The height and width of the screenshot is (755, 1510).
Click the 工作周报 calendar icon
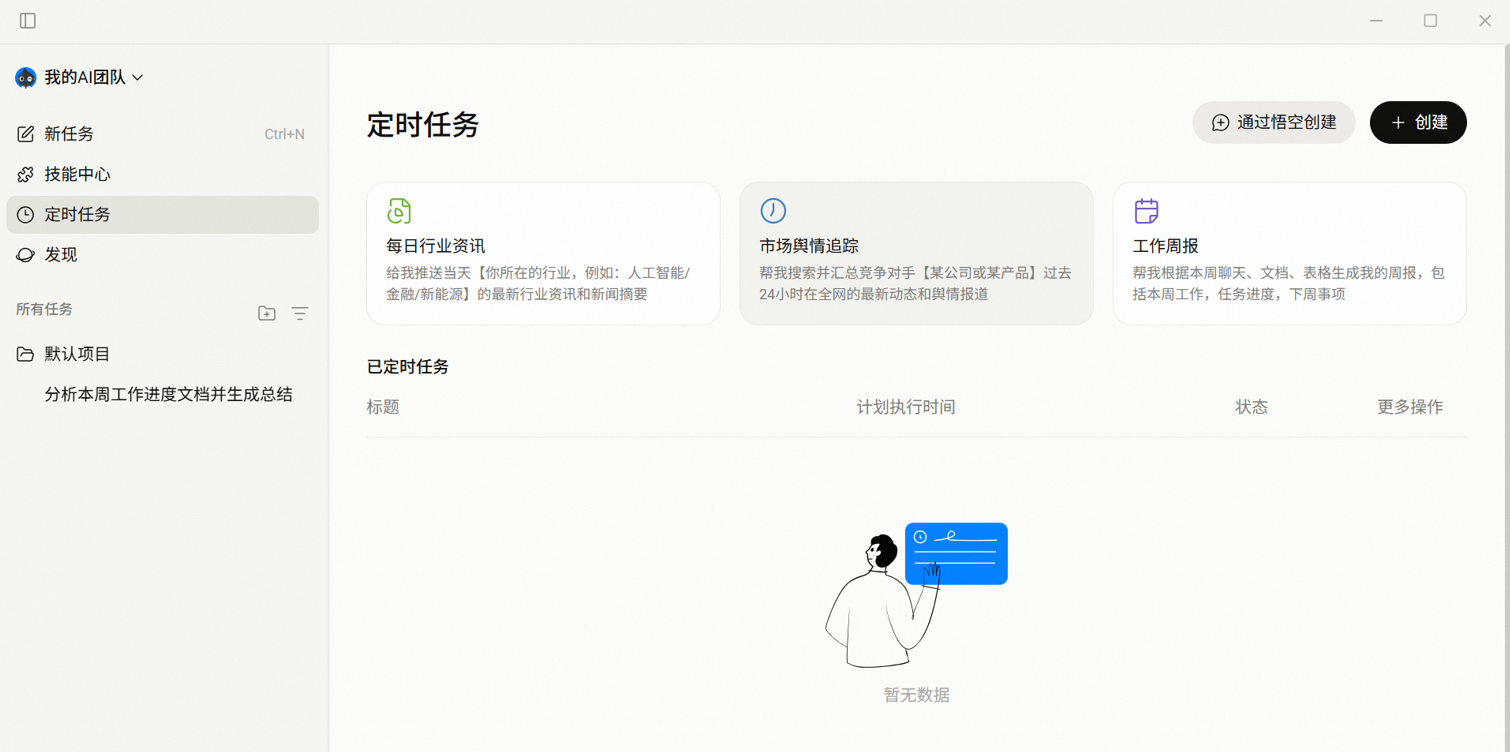tap(1145, 210)
